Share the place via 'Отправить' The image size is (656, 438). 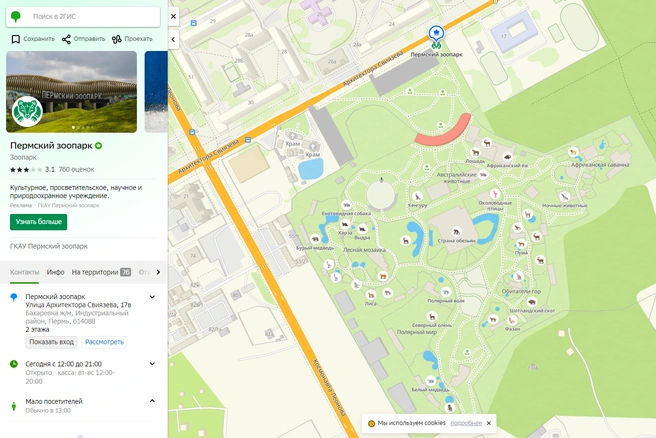[x=83, y=39]
